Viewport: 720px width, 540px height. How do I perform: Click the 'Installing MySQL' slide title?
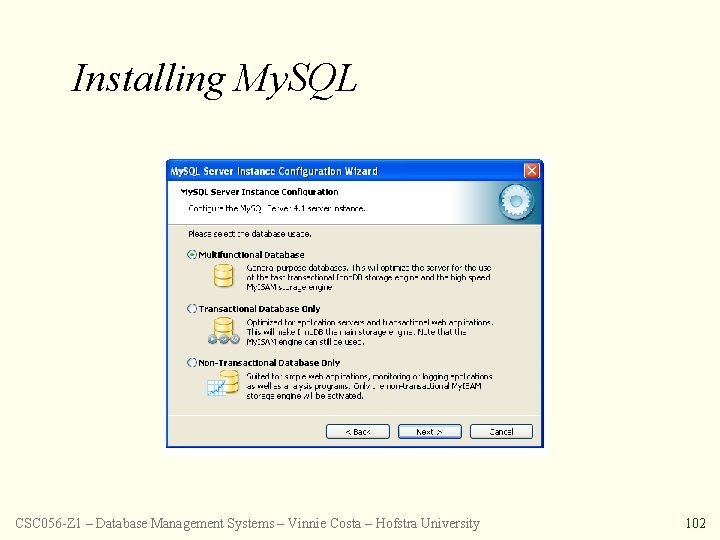click(x=214, y=79)
